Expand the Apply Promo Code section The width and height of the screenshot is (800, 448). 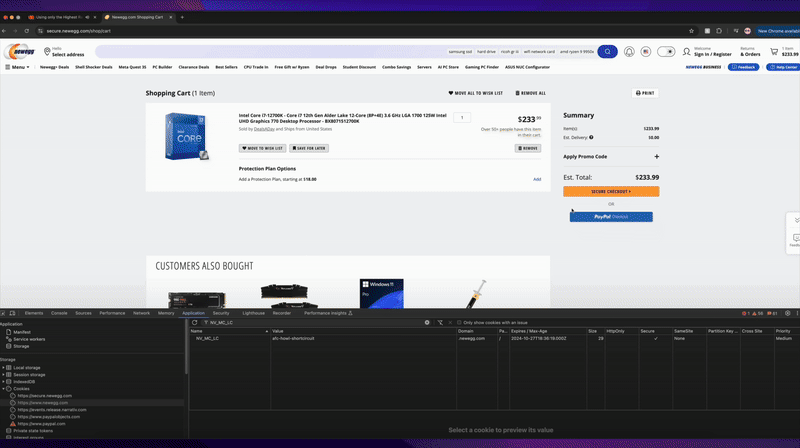click(656, 156)
